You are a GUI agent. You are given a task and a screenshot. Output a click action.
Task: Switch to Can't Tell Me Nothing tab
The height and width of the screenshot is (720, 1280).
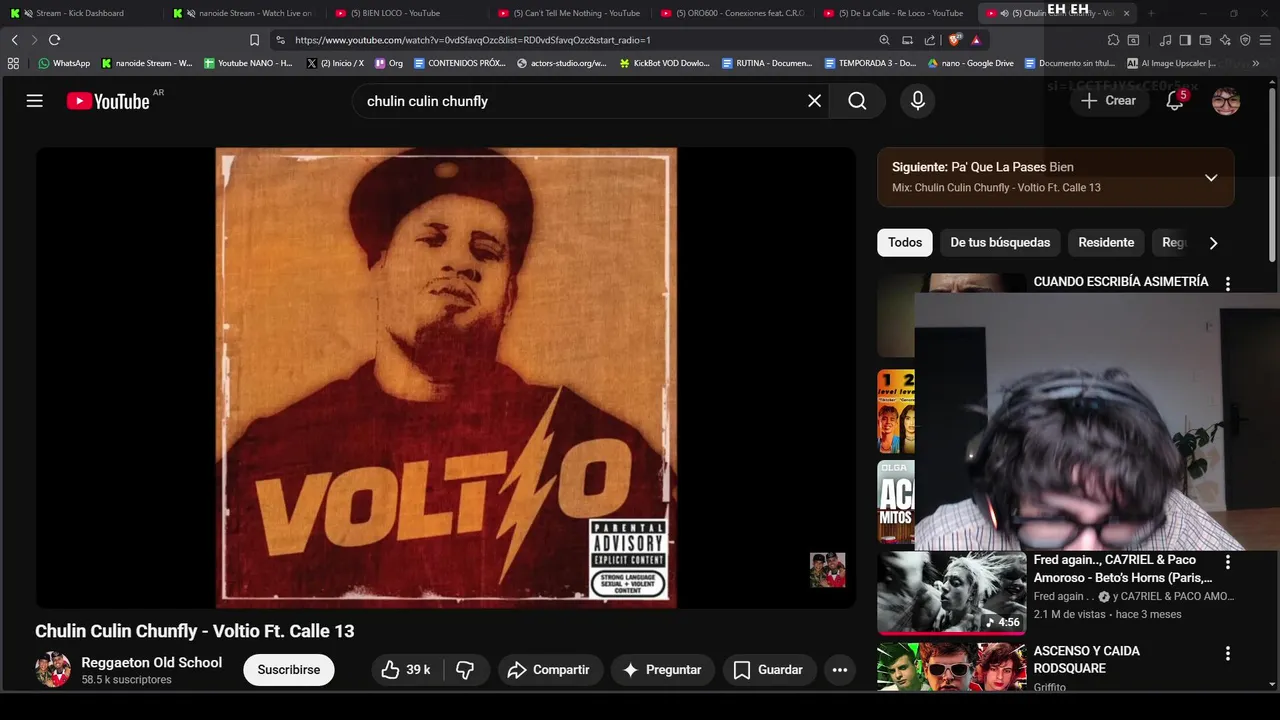568,13
